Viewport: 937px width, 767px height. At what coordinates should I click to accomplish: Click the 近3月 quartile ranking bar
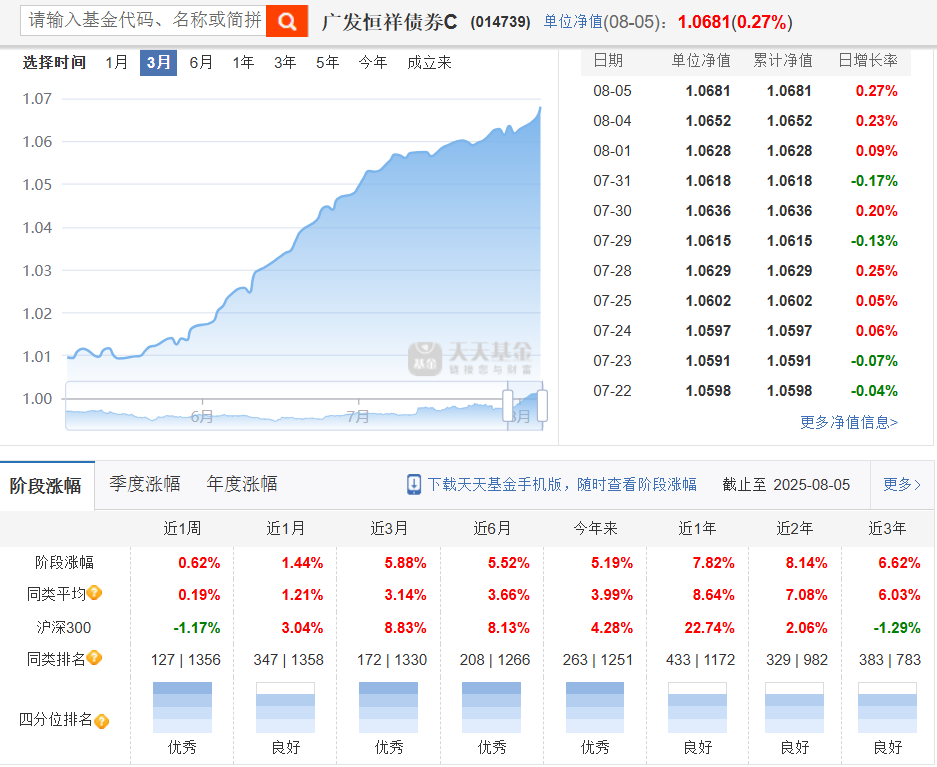pos(388,707)
